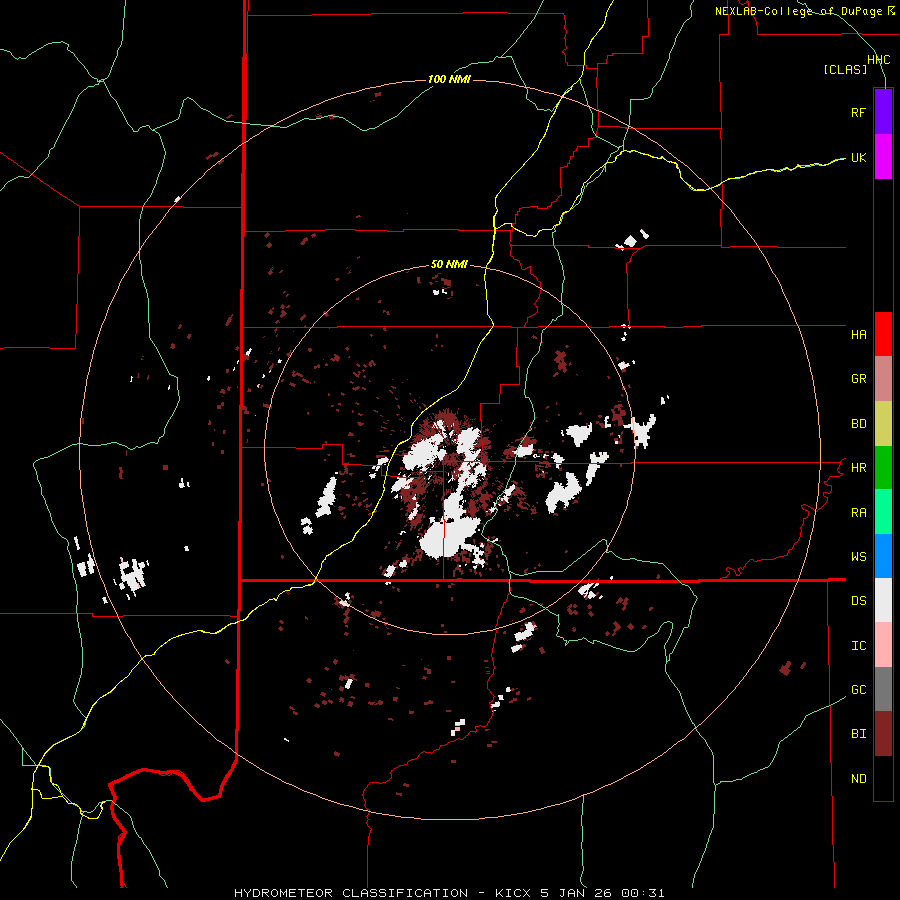
Task: Click the 'HA' legend label
Action: (x=858, y=335)
